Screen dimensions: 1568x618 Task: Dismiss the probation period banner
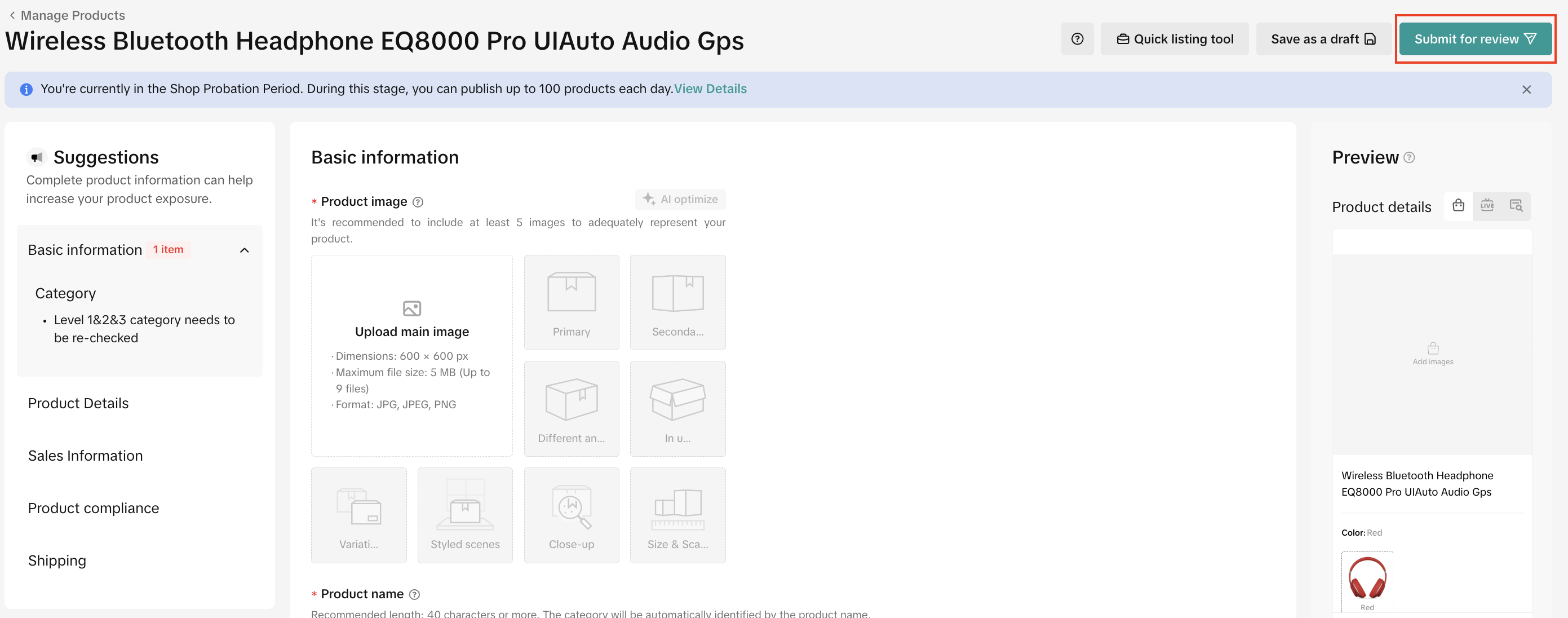coord(1526,90)
